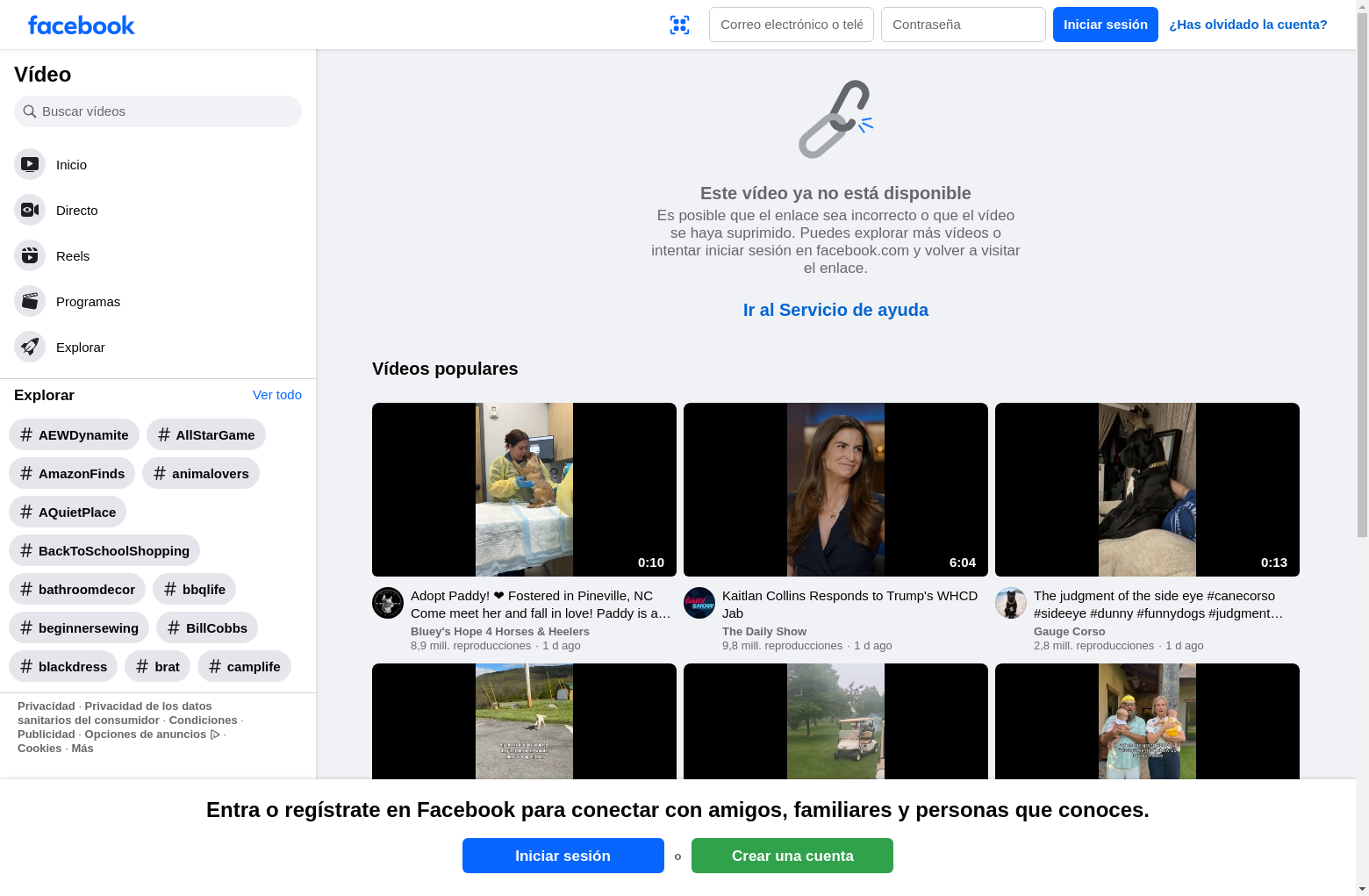Click the Directo camera icon
The height and width of the screenshot is (896, 1369).
30,210
